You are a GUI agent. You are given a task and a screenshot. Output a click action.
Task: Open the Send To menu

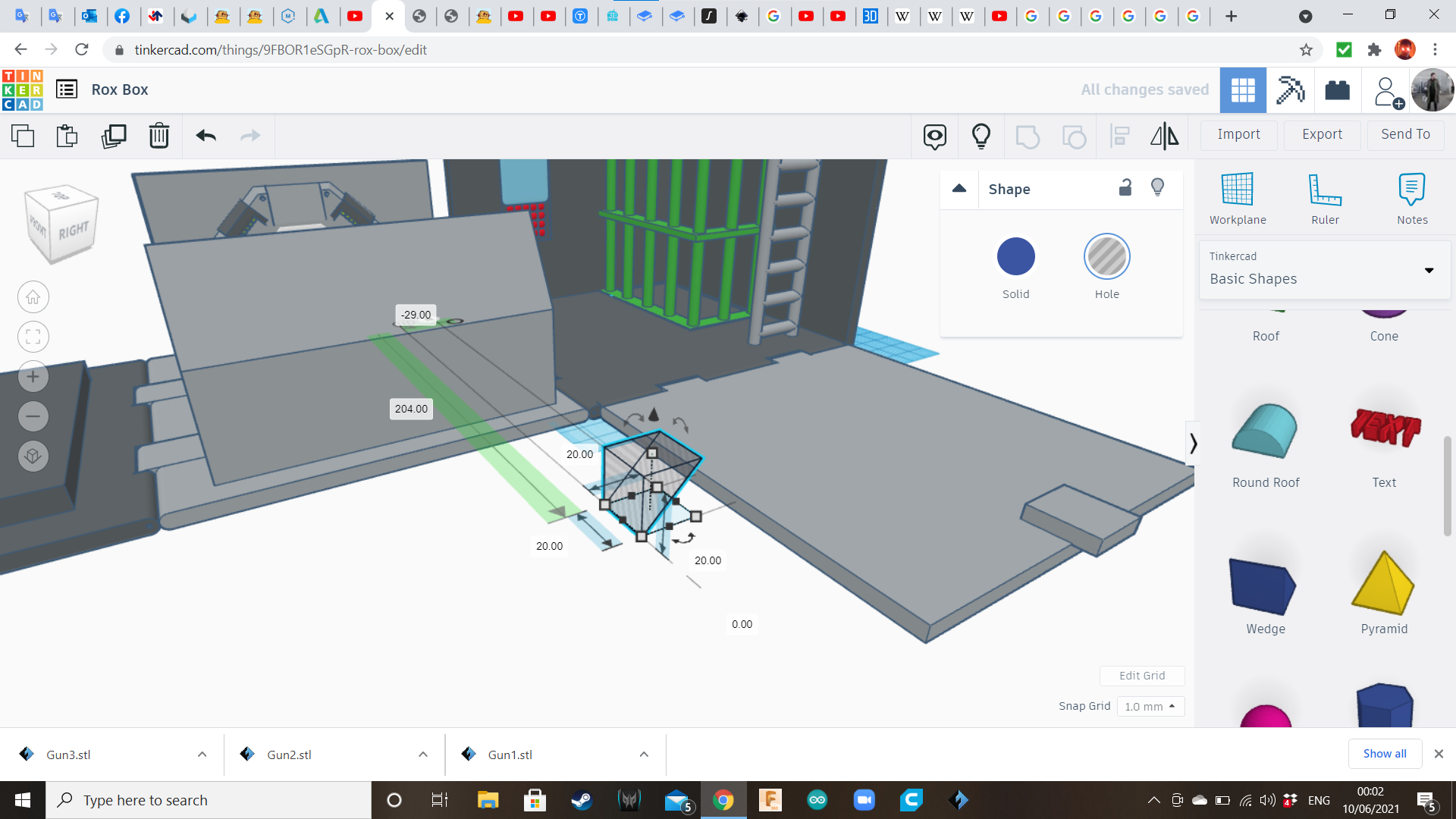(1405, 134)
